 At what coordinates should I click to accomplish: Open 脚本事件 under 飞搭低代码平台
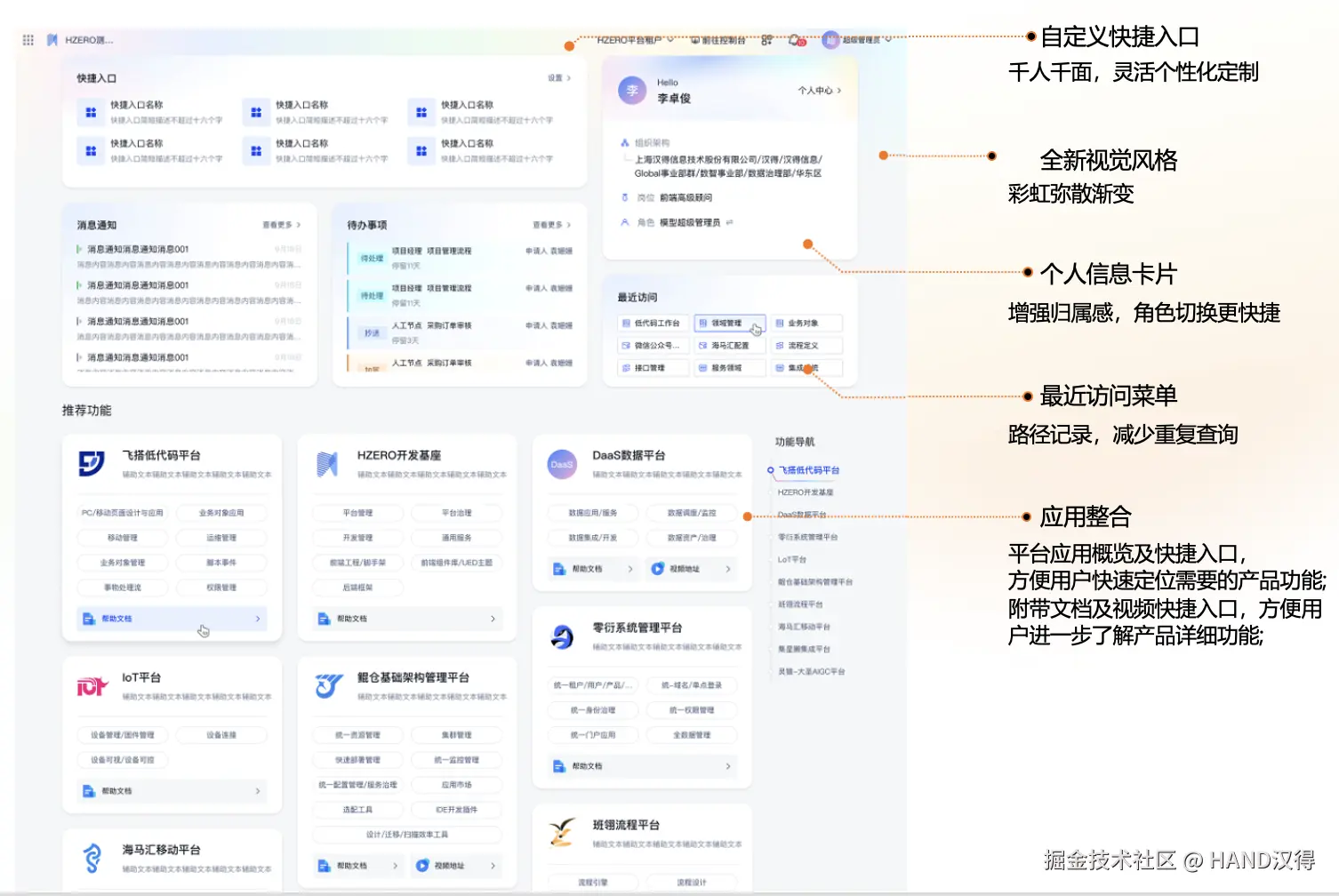(x=221, y=563)
